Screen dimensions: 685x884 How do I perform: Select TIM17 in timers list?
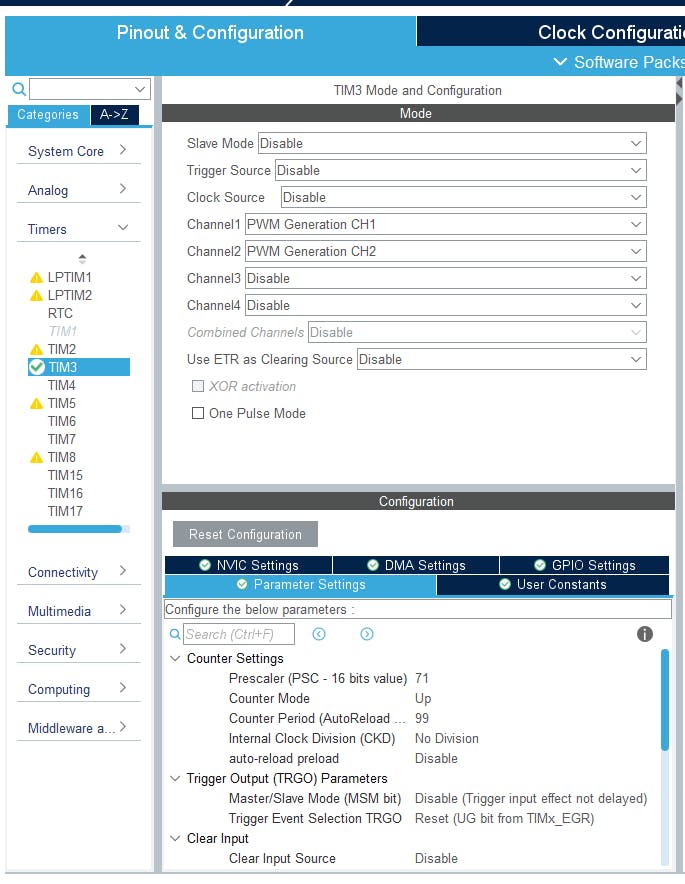click(65, 511)
